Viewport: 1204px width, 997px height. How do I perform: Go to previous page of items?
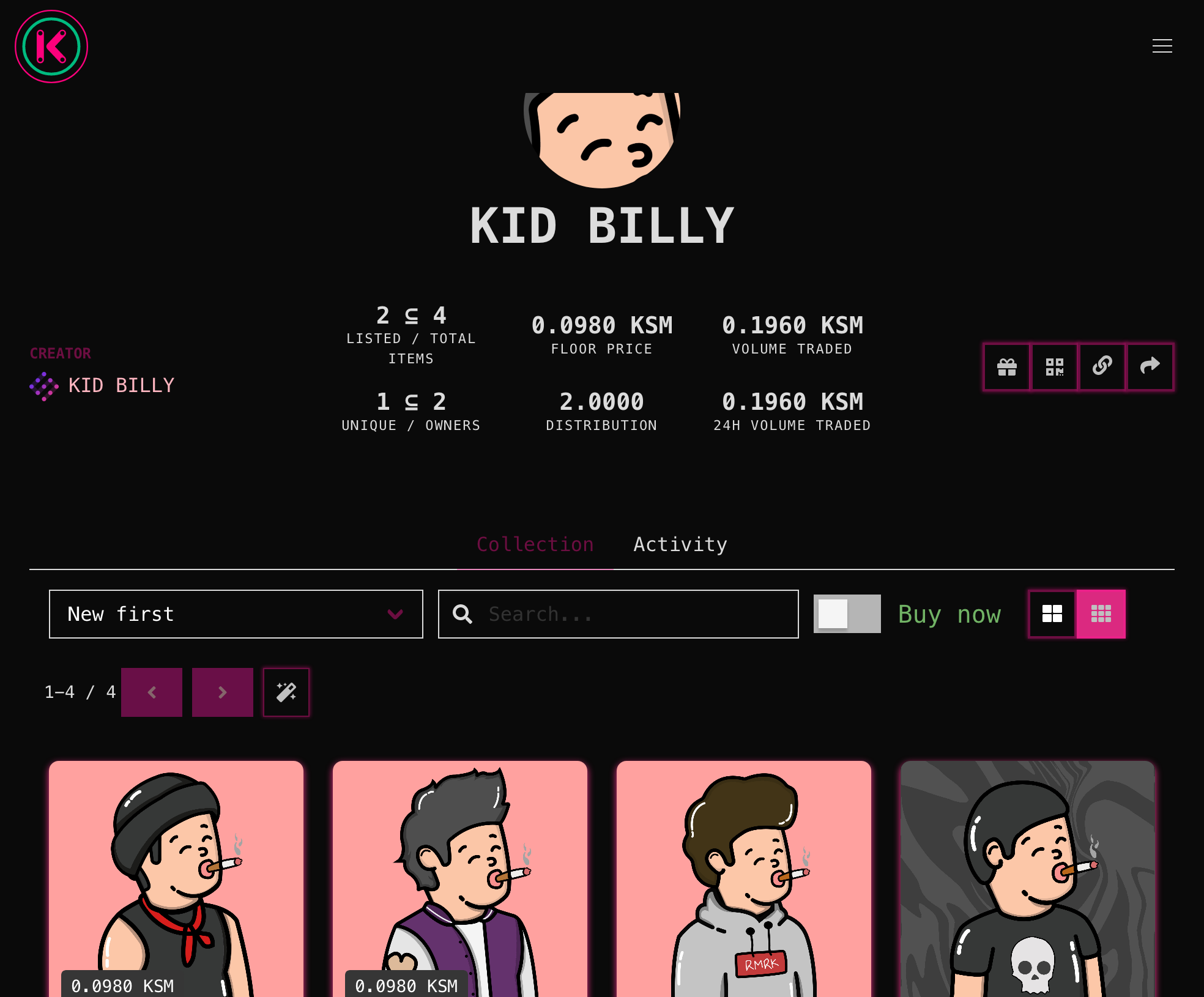click(x=152, y=692)
